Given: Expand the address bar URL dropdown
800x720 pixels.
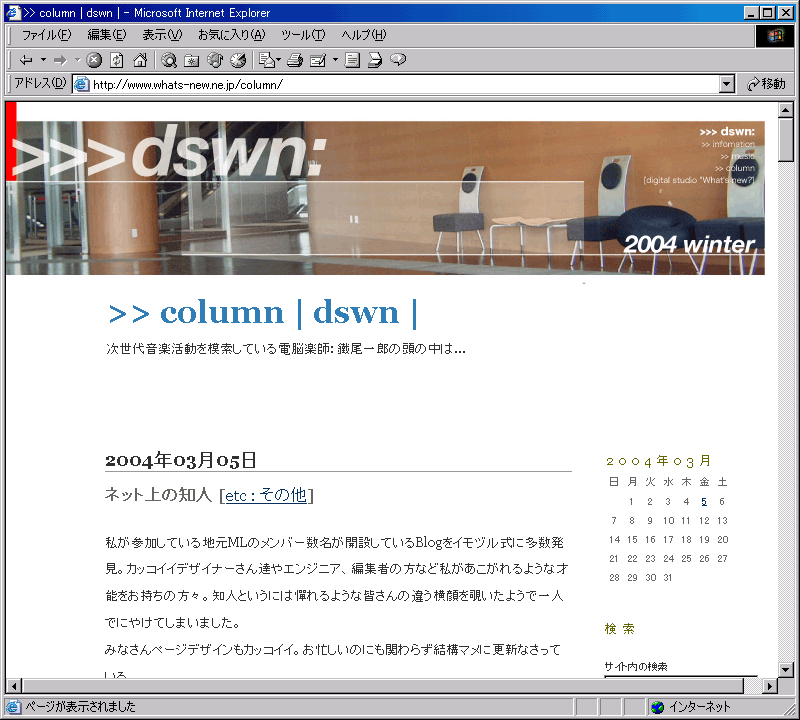Looking at the screenshot, I should pos(727,84).
